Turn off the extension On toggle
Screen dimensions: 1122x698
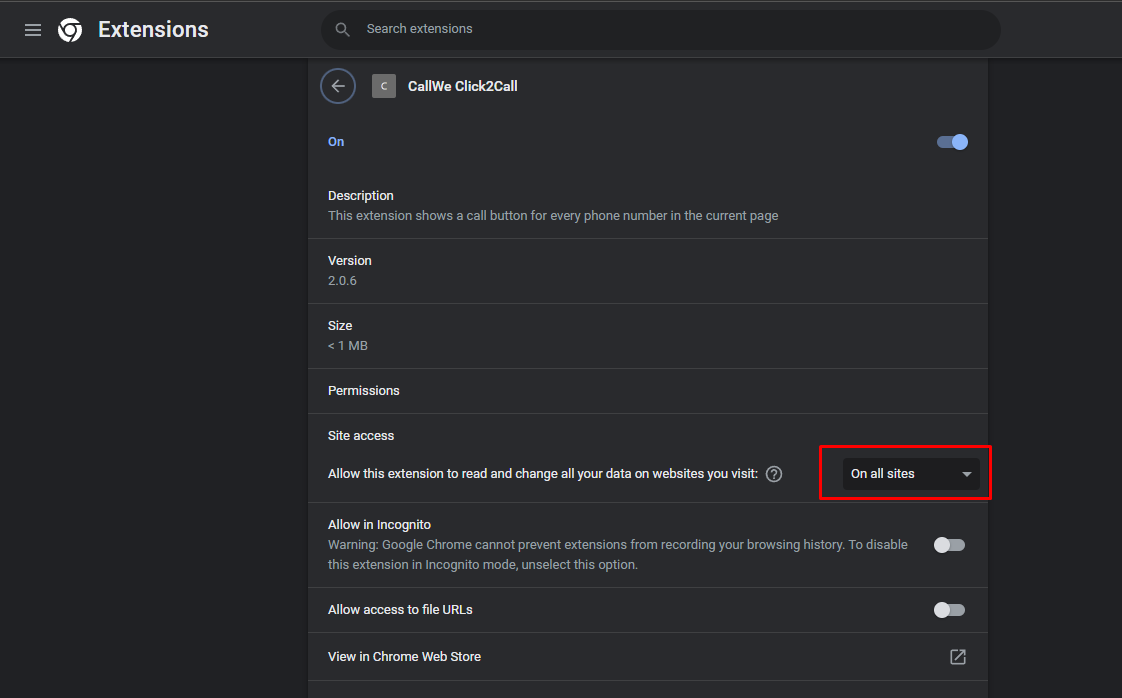952,142
